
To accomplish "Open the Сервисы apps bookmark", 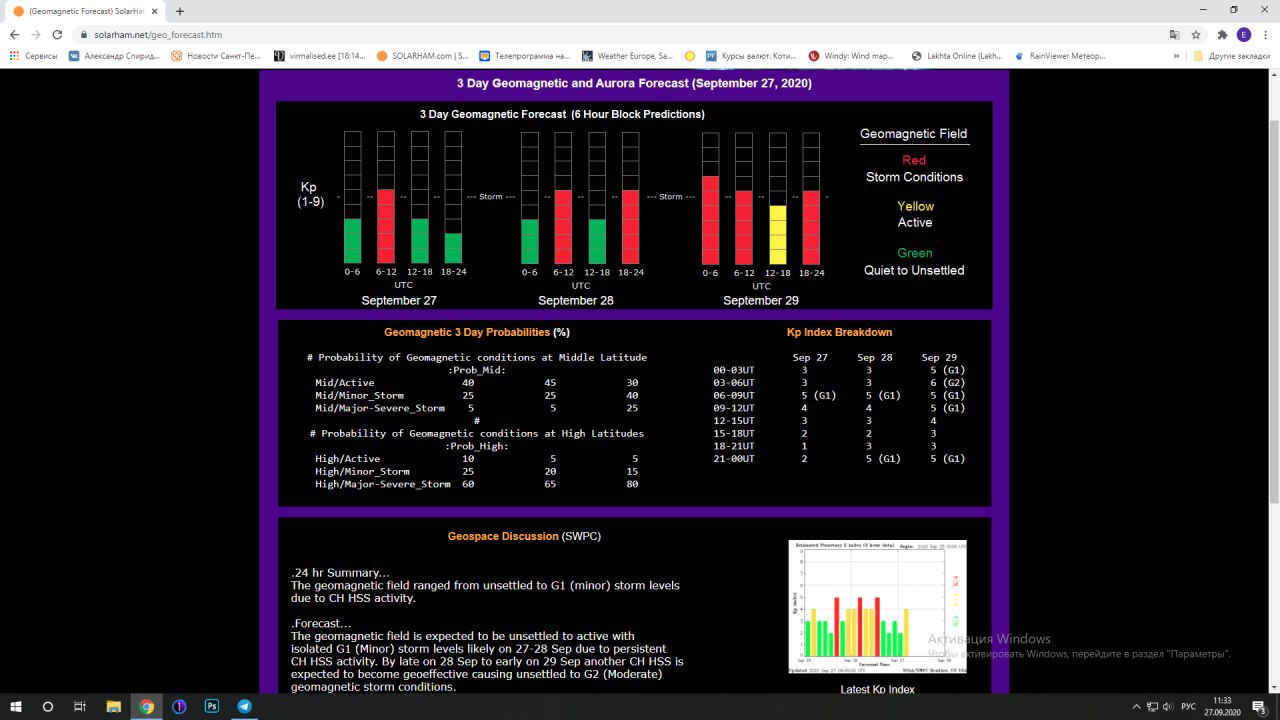I will point(33,56).
